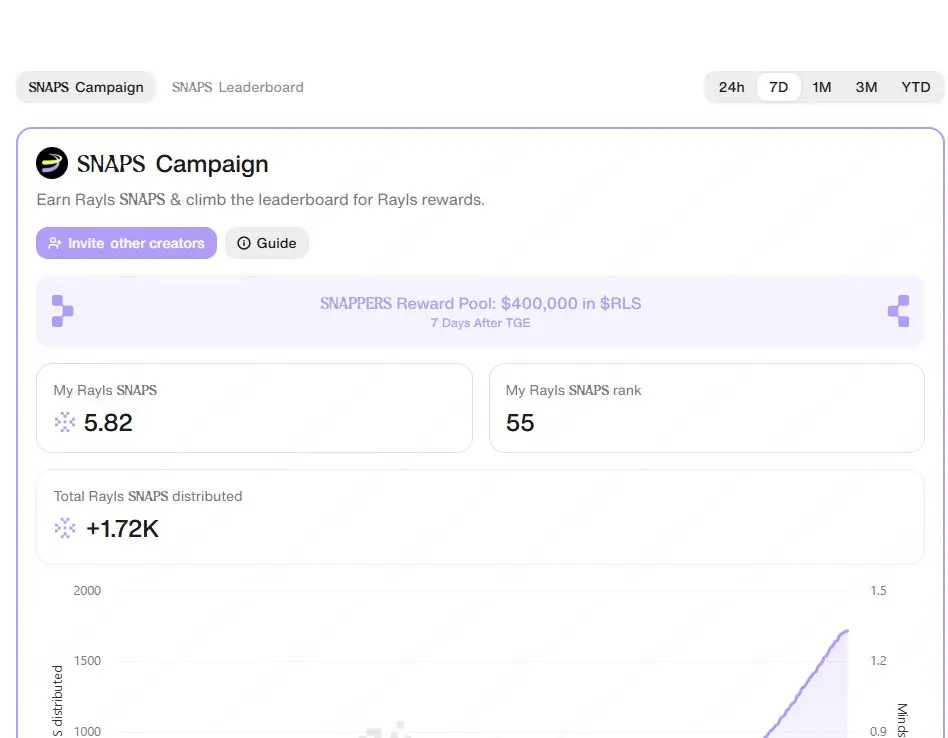The image size is (948, 738).
Task: Click the 'My Rayls SNAPS rank' label
Action: 573,390
